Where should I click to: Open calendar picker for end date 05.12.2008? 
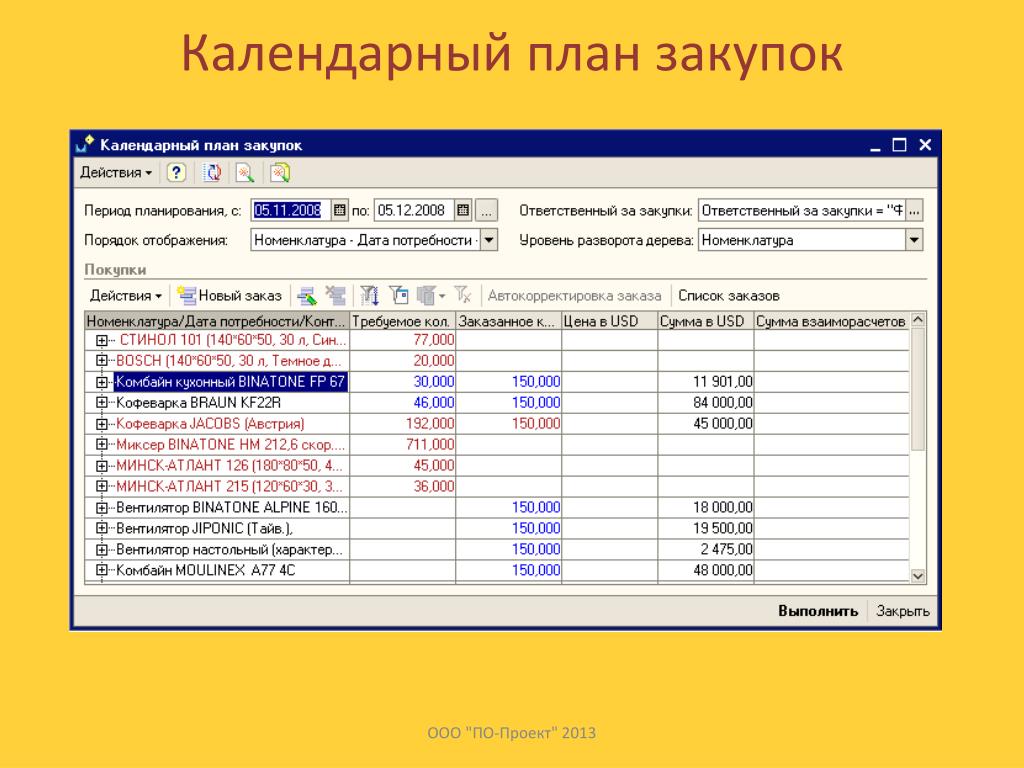[x=463, y=210]
